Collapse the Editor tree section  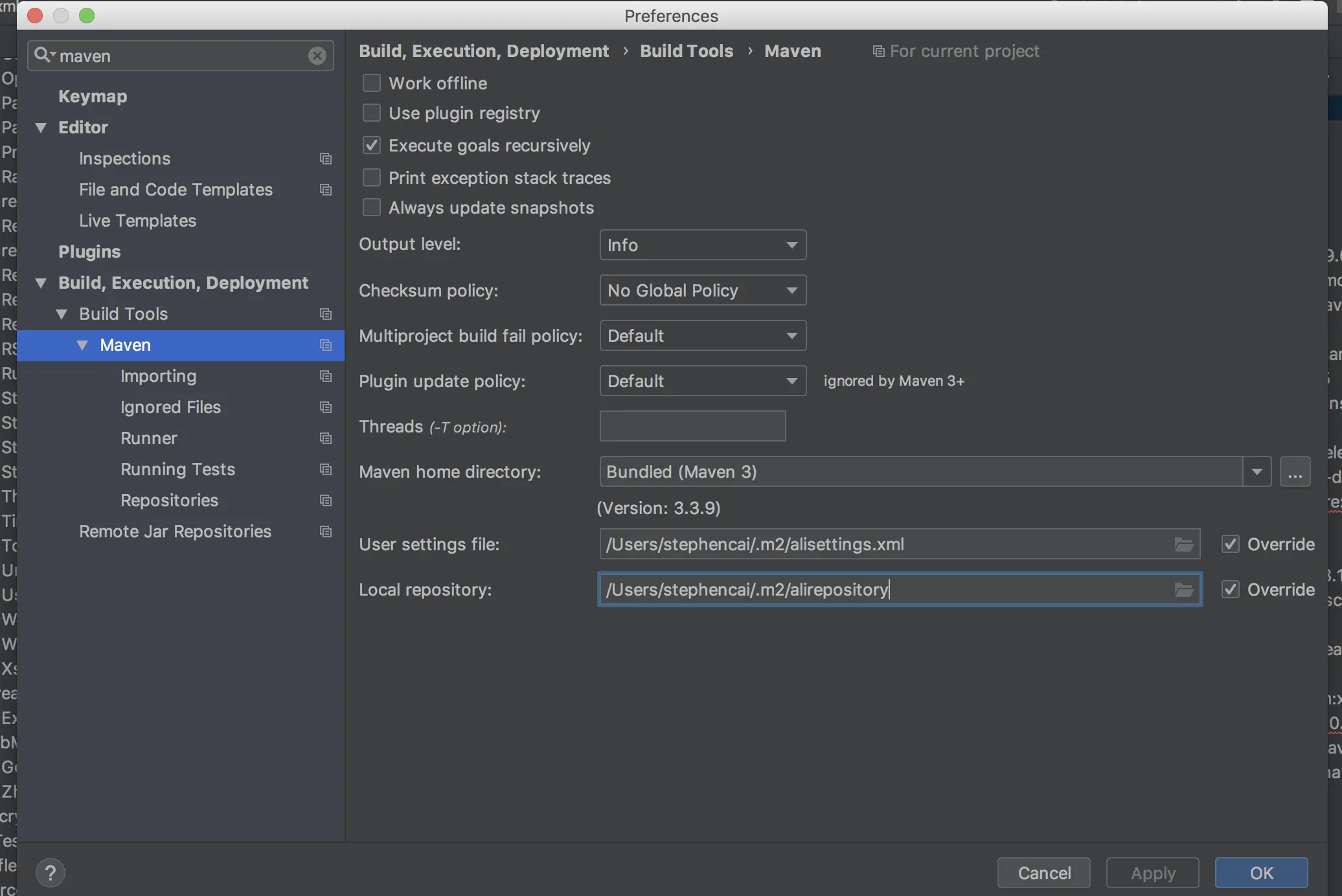pos(41,128)
